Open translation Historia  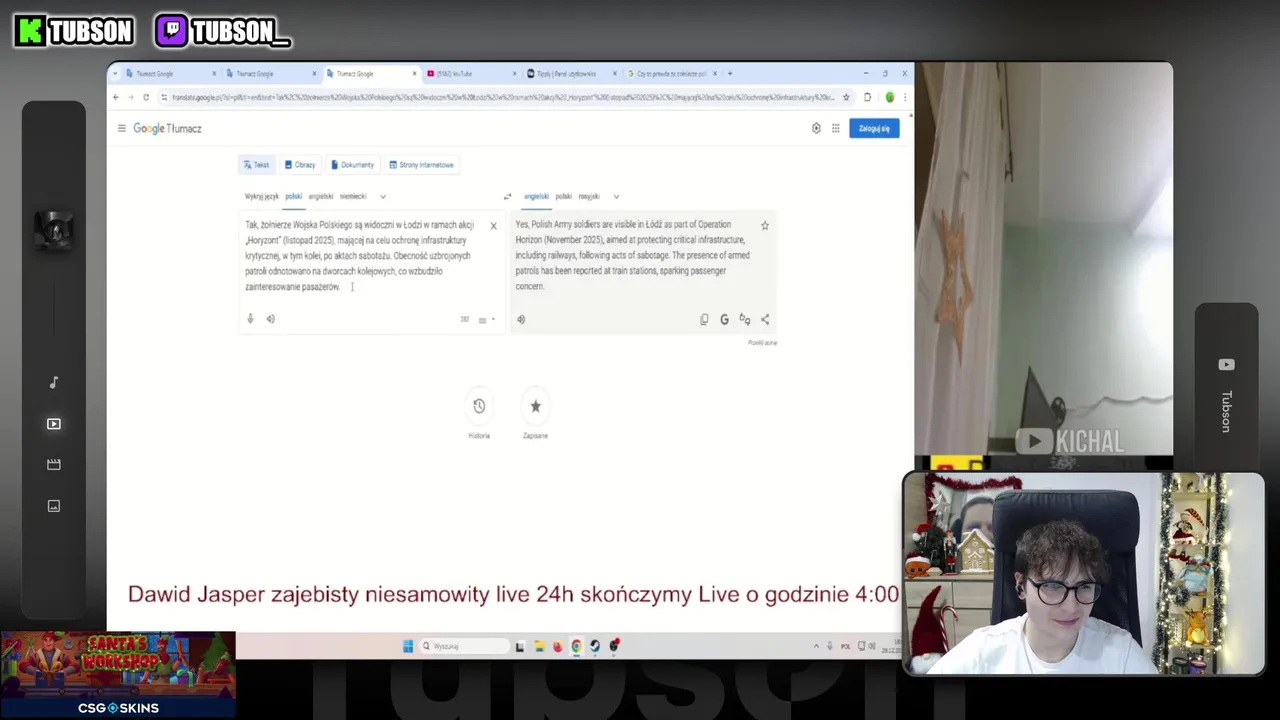(x=479, y=406)
